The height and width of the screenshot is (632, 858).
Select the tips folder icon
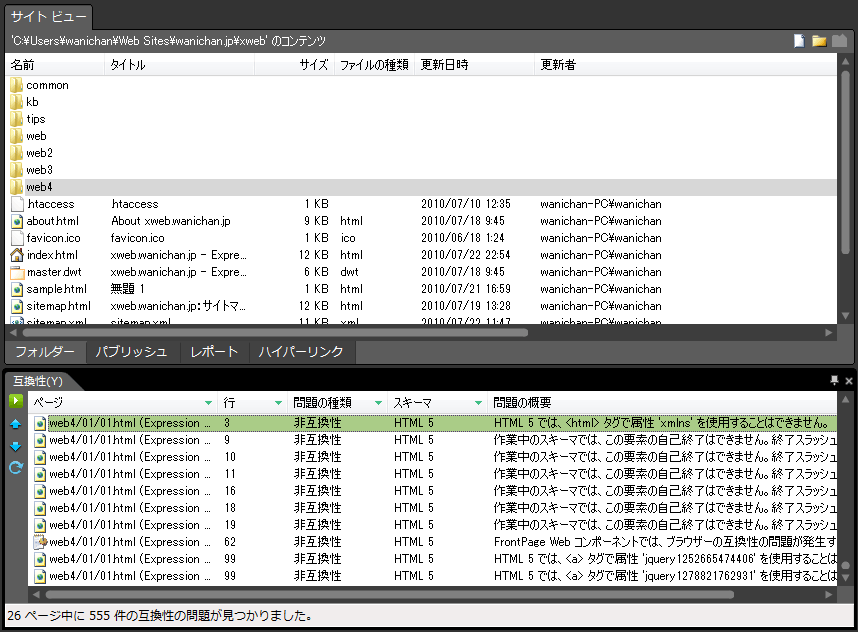coord(16,119)
